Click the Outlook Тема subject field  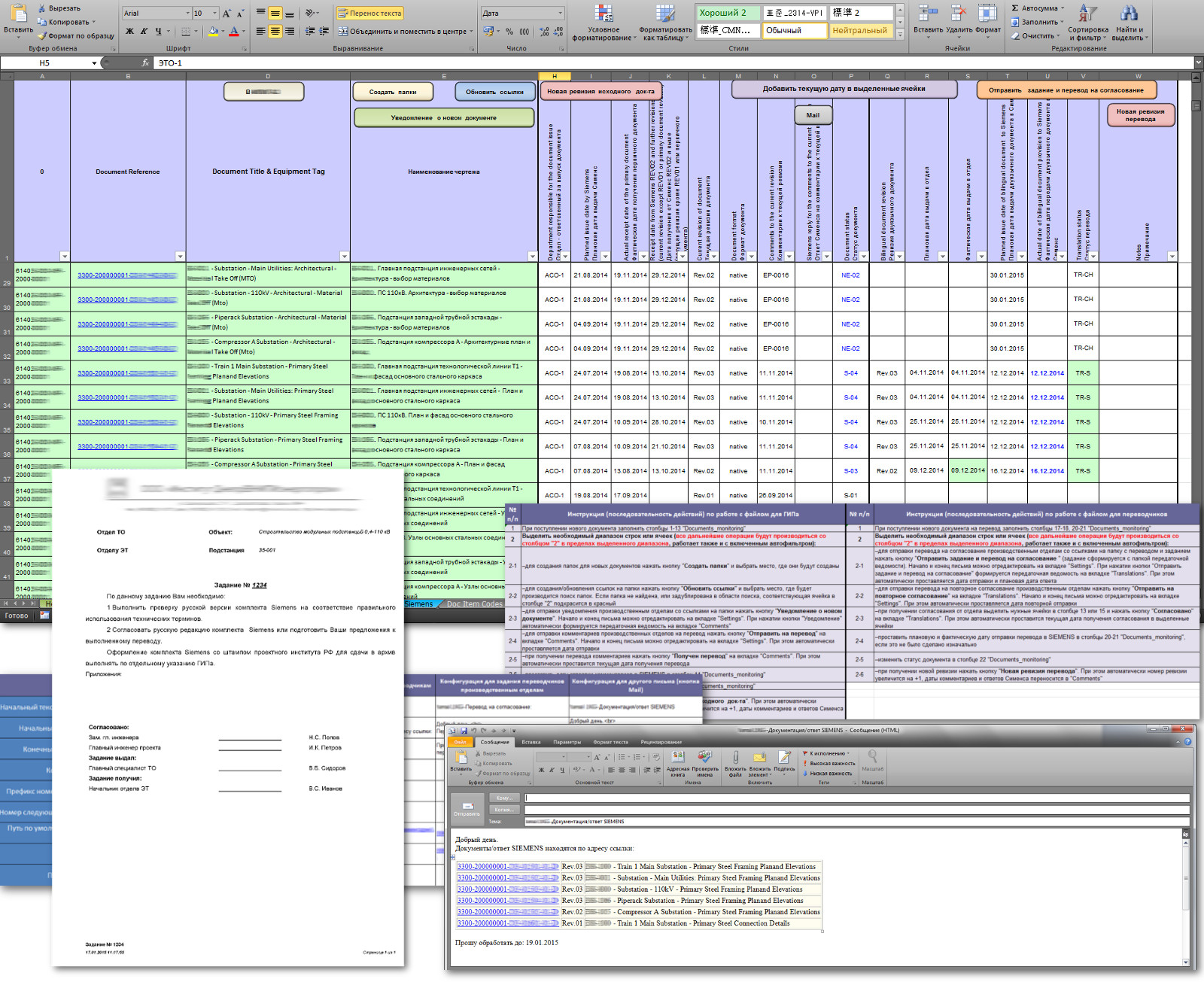857,821
